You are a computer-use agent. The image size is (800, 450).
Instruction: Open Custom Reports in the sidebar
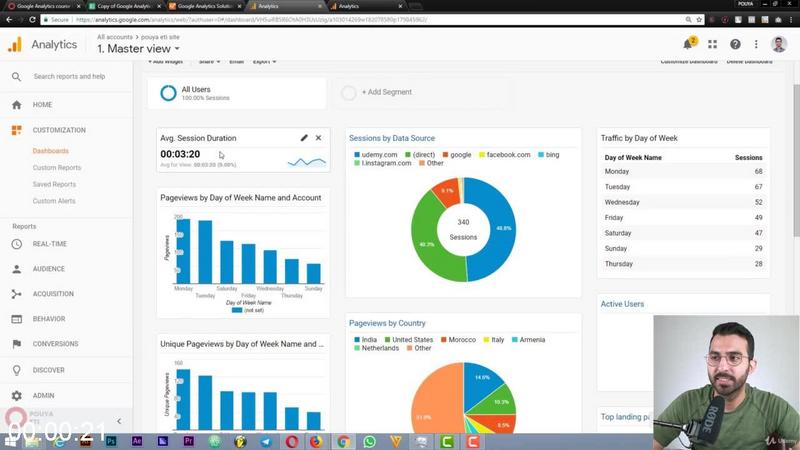[x=57, y=168]
